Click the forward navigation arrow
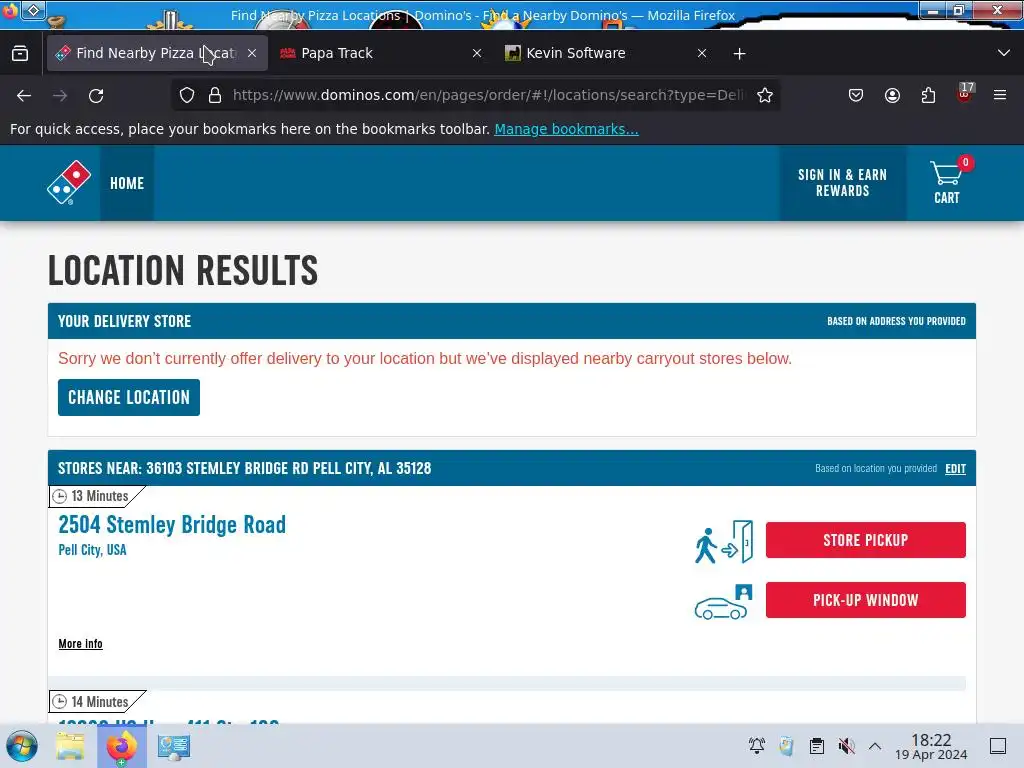The height and width of the screenshot is (768, 1024). (x=60, y=95)
